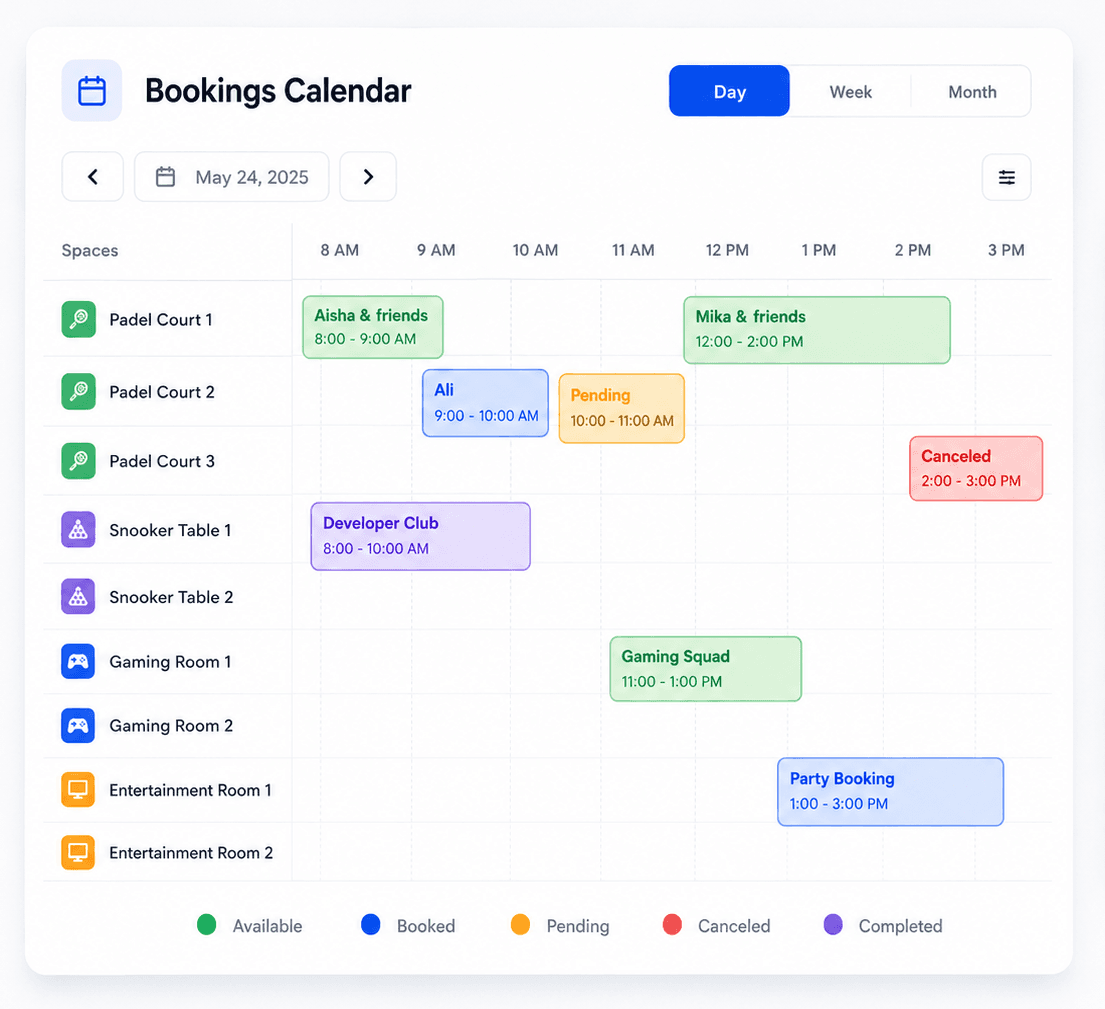
Task: Go to next day with right chevron
Action: [368, 177]
